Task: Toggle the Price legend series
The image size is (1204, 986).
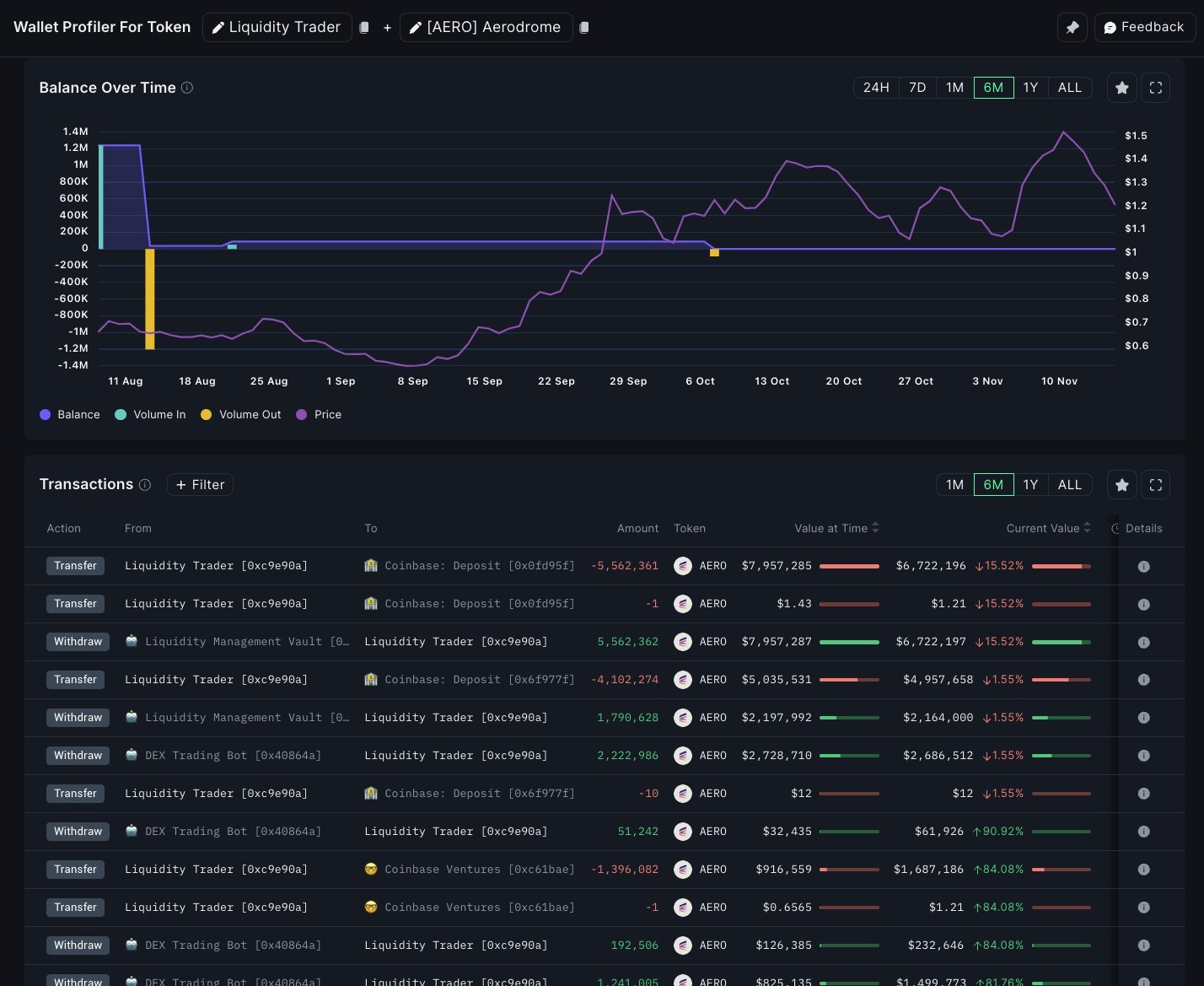Action: click(x=319, y=415)
